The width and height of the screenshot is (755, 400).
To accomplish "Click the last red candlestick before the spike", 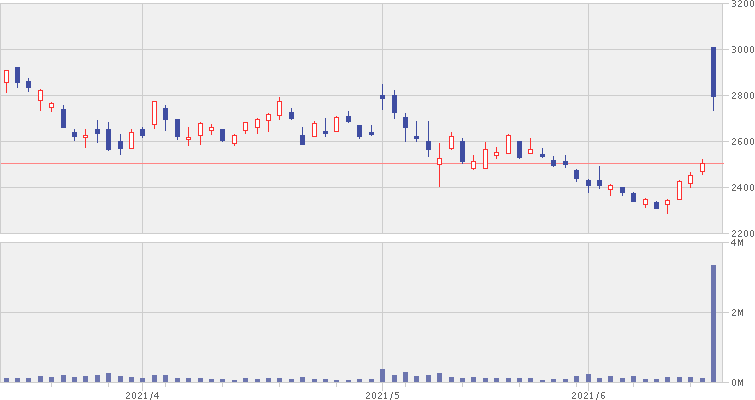I will [x=702, y=167].
